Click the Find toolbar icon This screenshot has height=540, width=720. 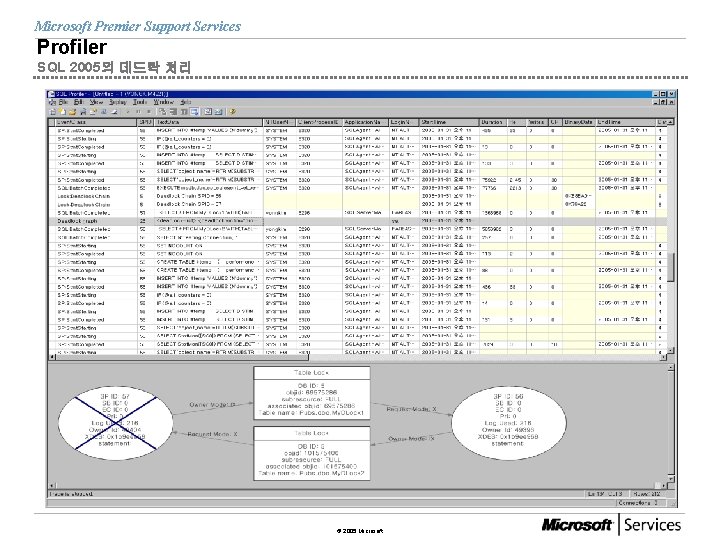(104, 112)
